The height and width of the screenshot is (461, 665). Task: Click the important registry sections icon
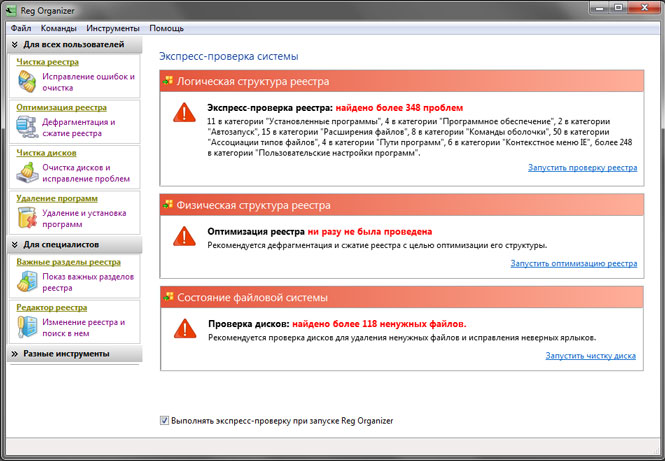27,282
